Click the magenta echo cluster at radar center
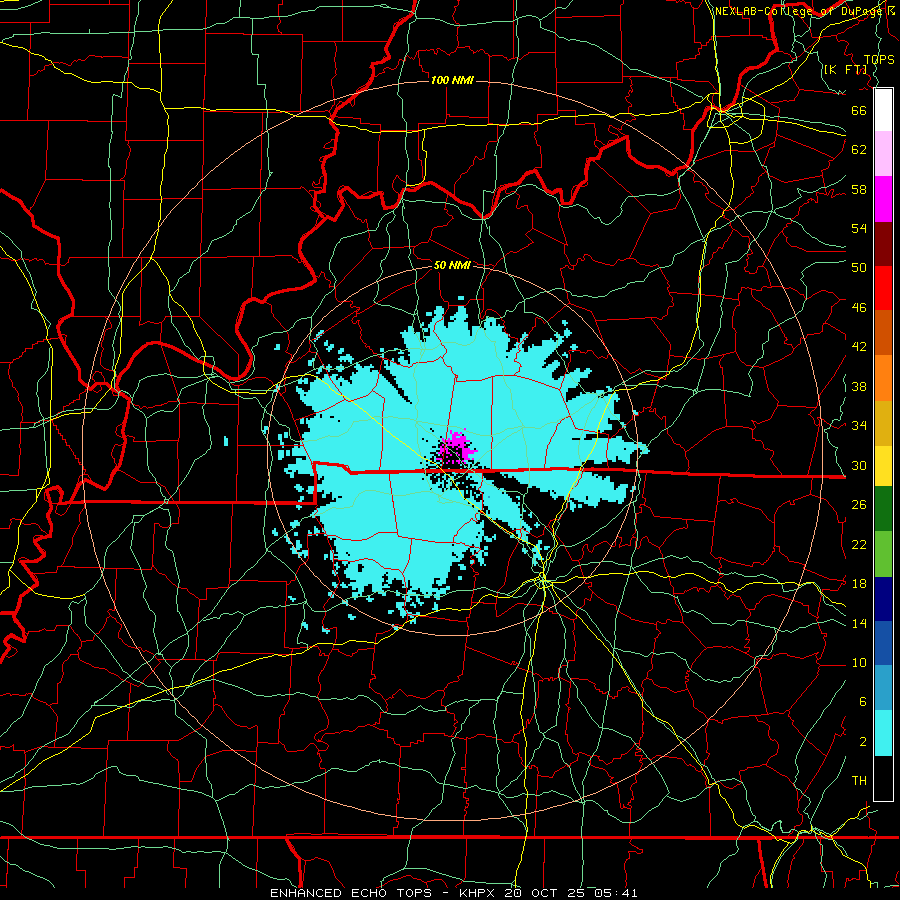 [x=456, y=448]
